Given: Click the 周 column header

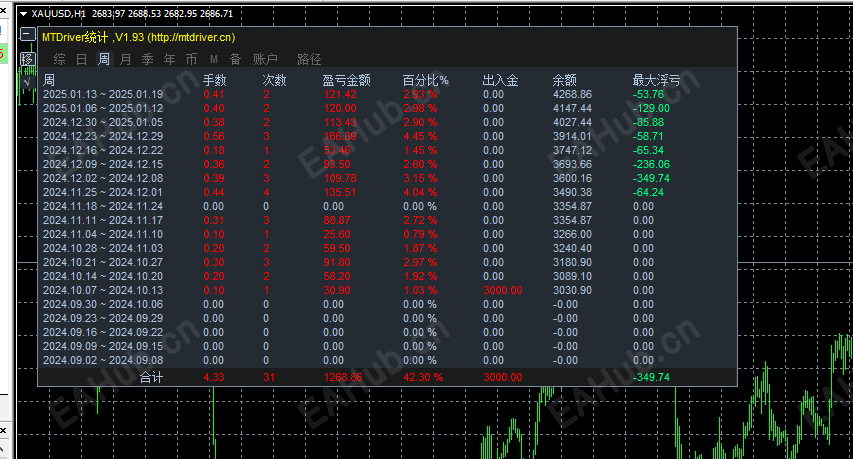Looking at the screenshot, I should tap(49, 80).
